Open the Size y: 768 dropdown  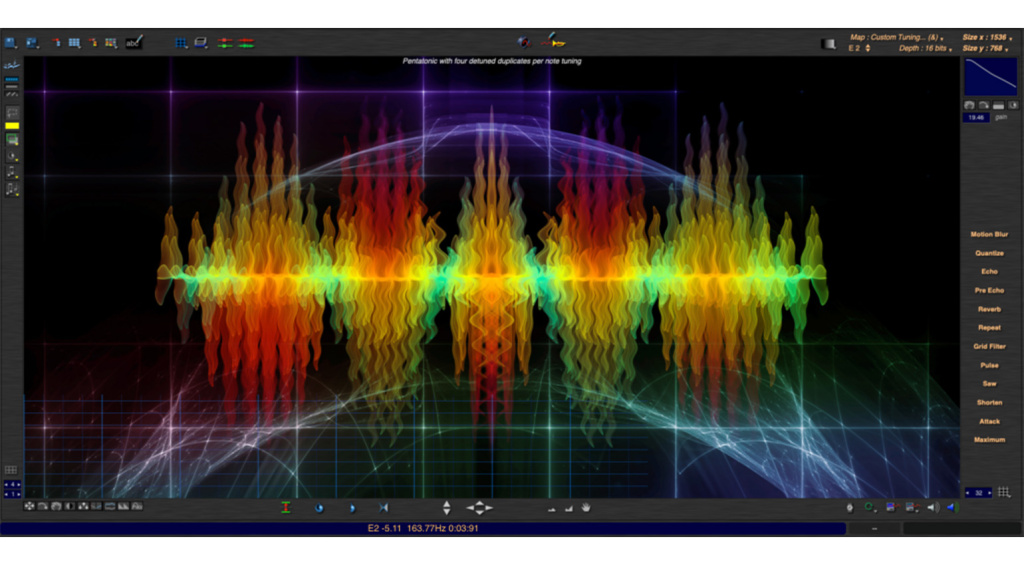click(x=985, y=49)
